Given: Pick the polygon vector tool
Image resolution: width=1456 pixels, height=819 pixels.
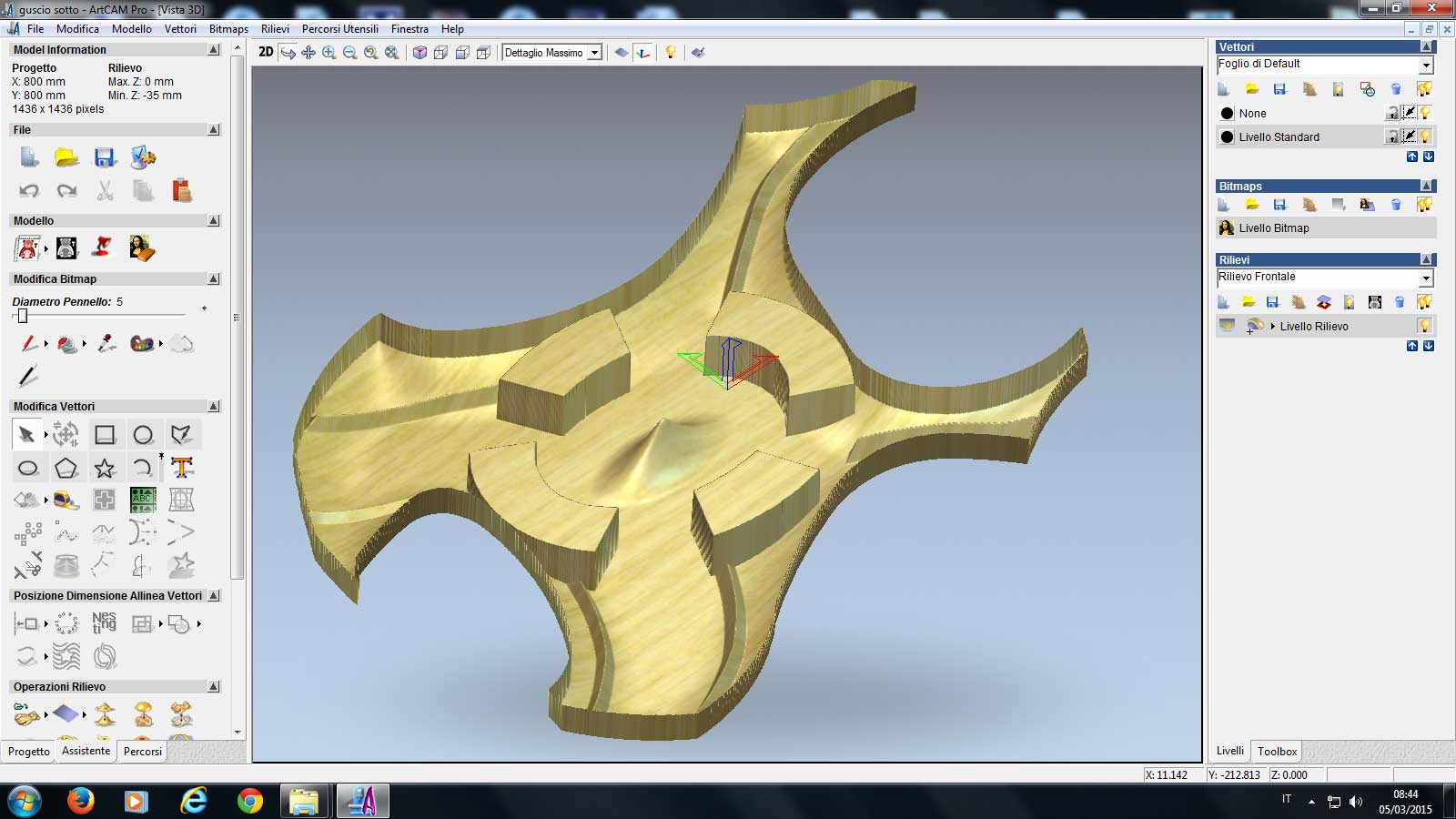Looking at the screenshot, I should pyautogui.click(x=66, y=469).
